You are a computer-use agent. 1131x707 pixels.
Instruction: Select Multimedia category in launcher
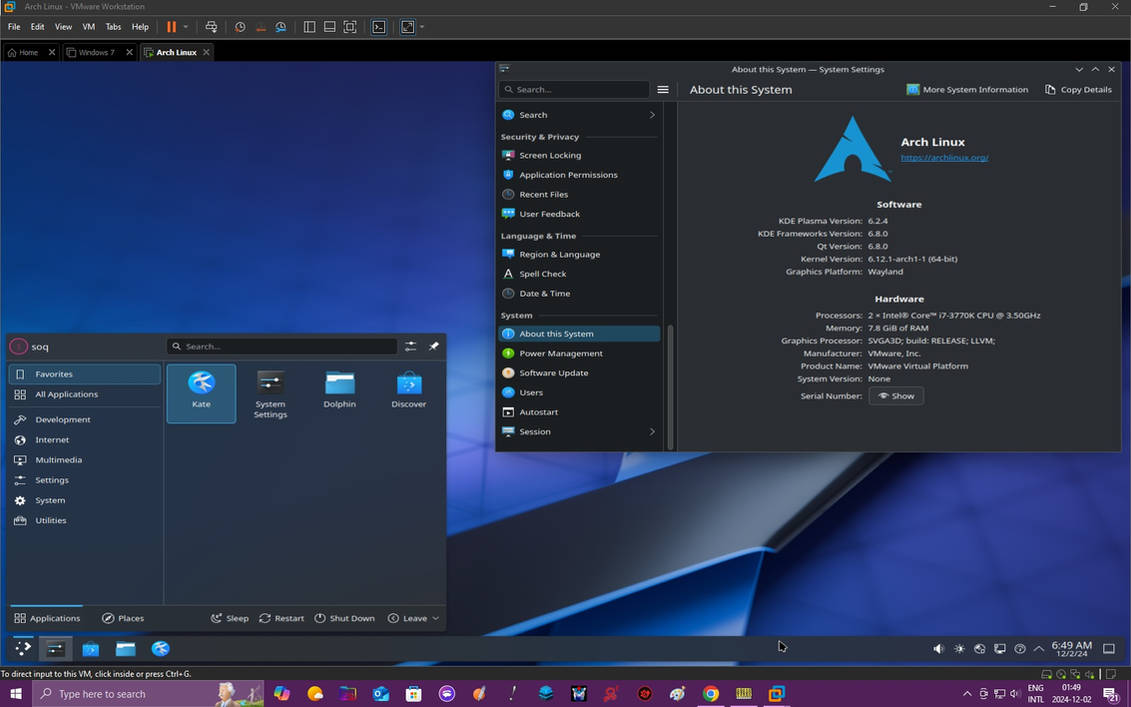tap(85, 460)
